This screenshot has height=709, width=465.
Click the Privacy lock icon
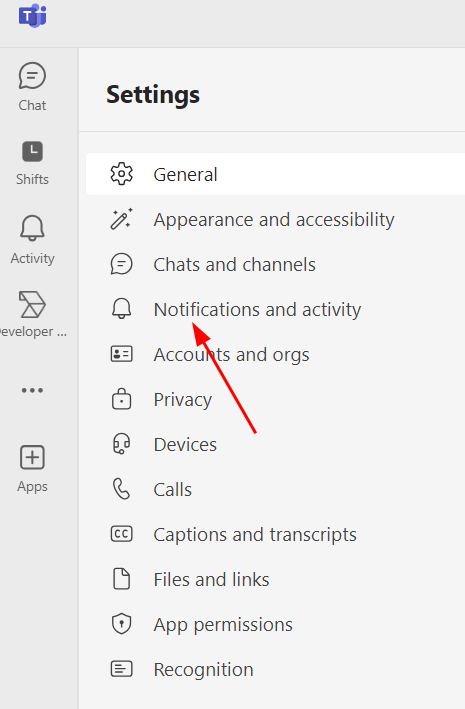coord(122,399)
